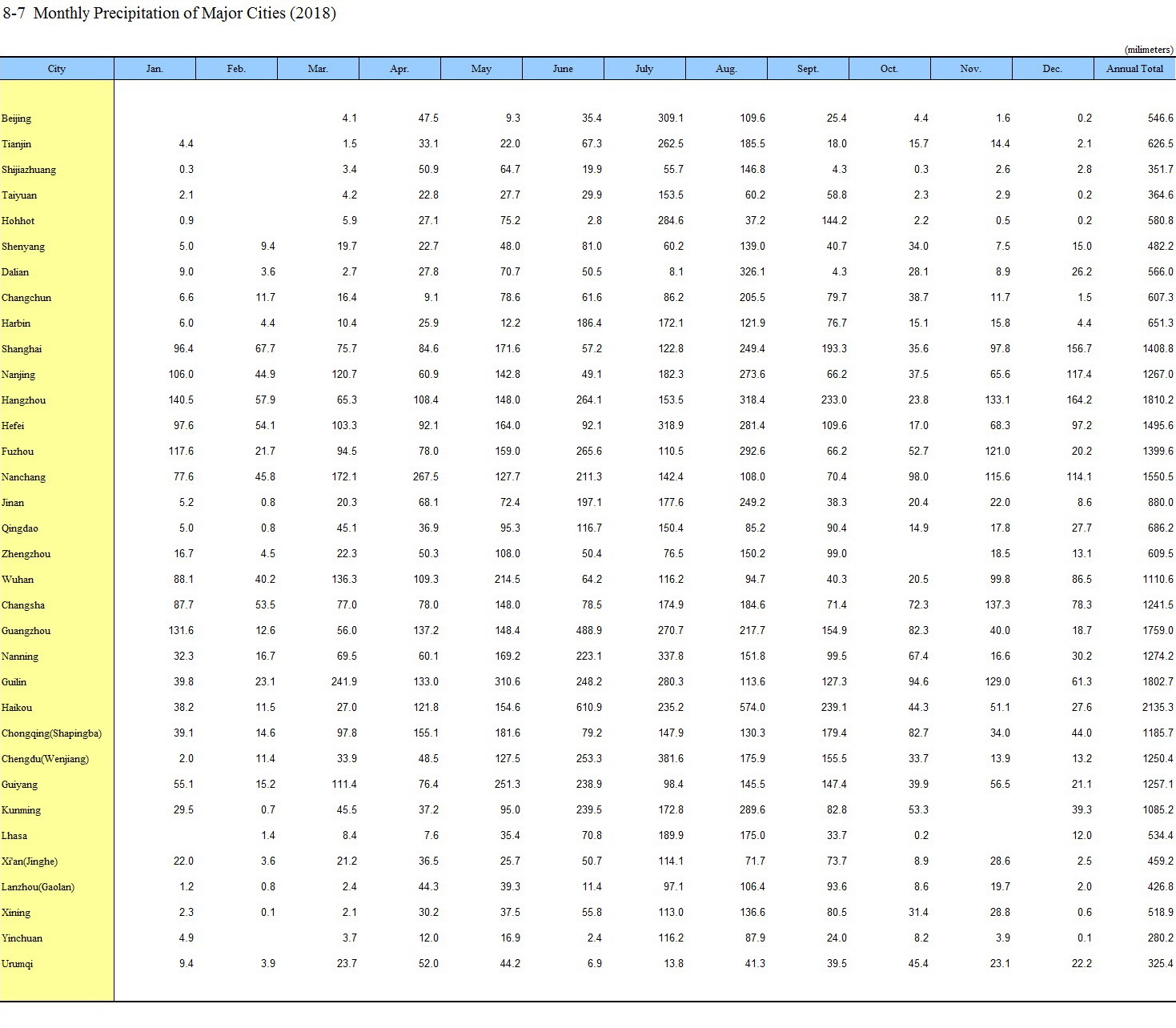
Task: Click the Xining row label
Action: [16, 913]
